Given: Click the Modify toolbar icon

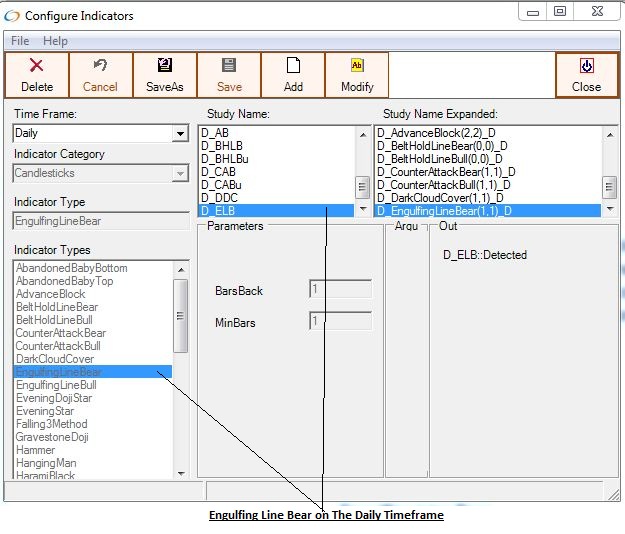Looking at the screenshot, I should (x=357, y=66).
